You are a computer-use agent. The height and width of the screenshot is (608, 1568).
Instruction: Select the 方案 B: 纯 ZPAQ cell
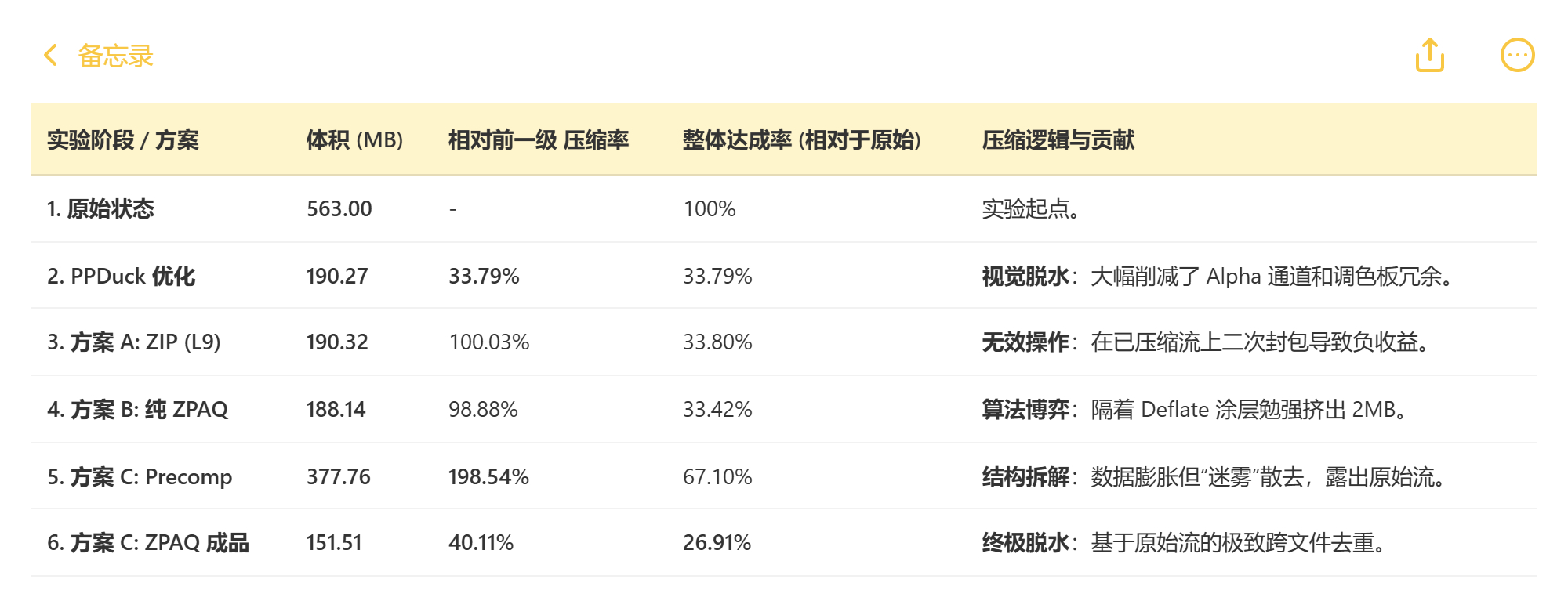click(138, 410)
